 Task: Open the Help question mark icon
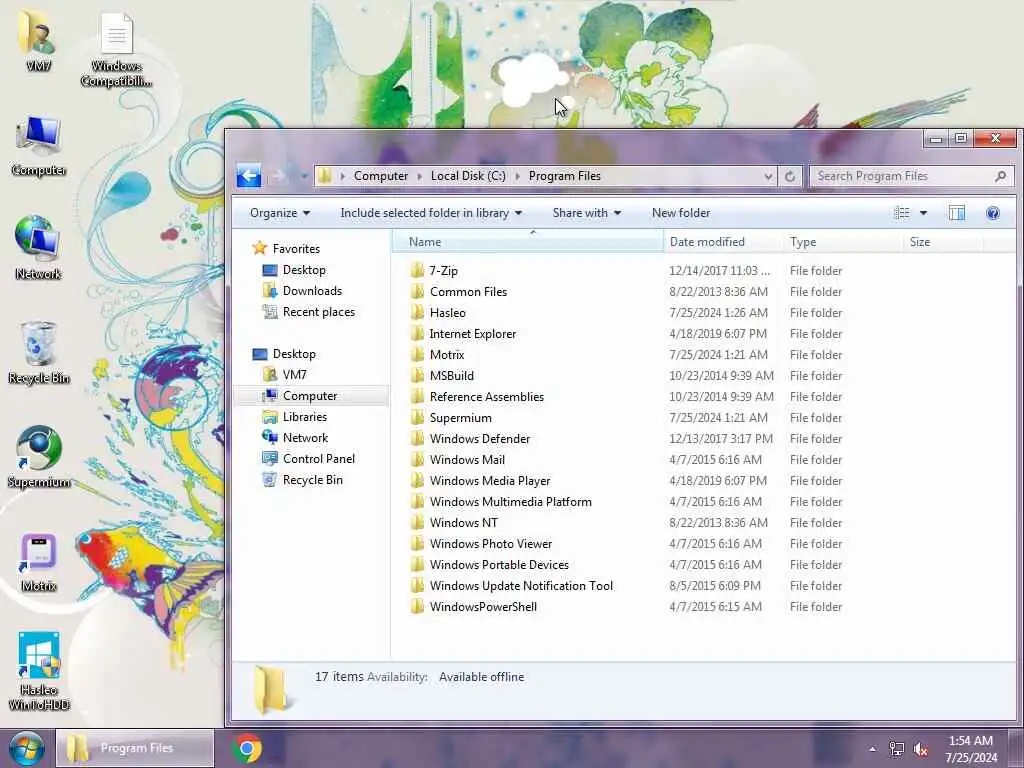coord(993,213)
